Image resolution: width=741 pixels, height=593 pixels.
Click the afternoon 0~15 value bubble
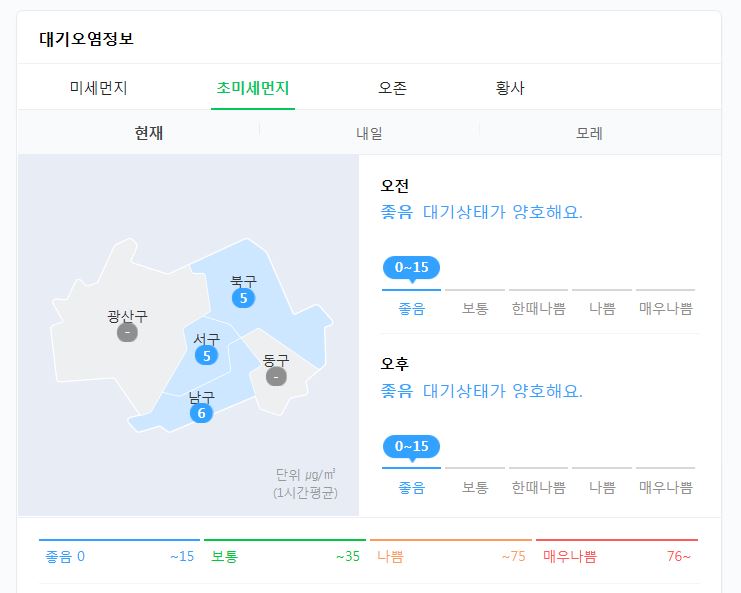pos(411,447)
